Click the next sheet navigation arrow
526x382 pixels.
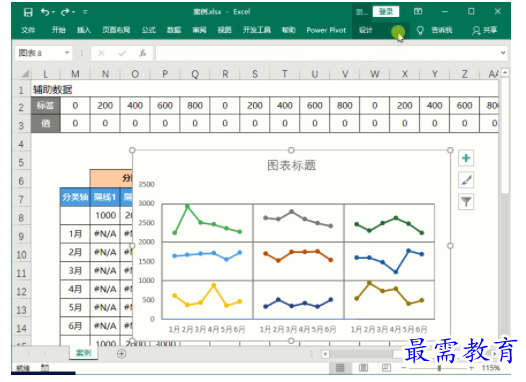(44, 353)
